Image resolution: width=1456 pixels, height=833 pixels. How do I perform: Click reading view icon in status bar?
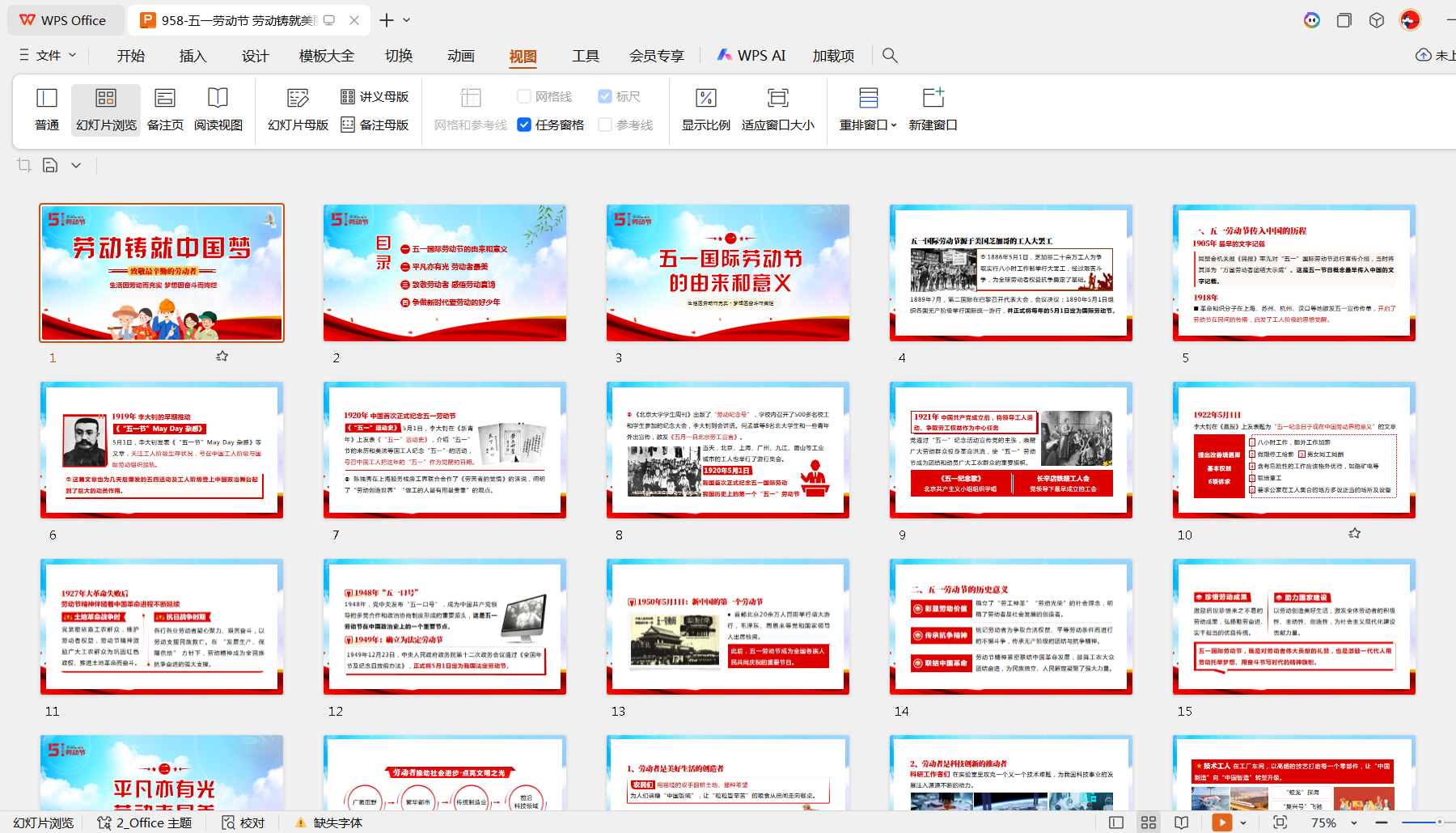pyautogui.click(x=1182, y=822)
